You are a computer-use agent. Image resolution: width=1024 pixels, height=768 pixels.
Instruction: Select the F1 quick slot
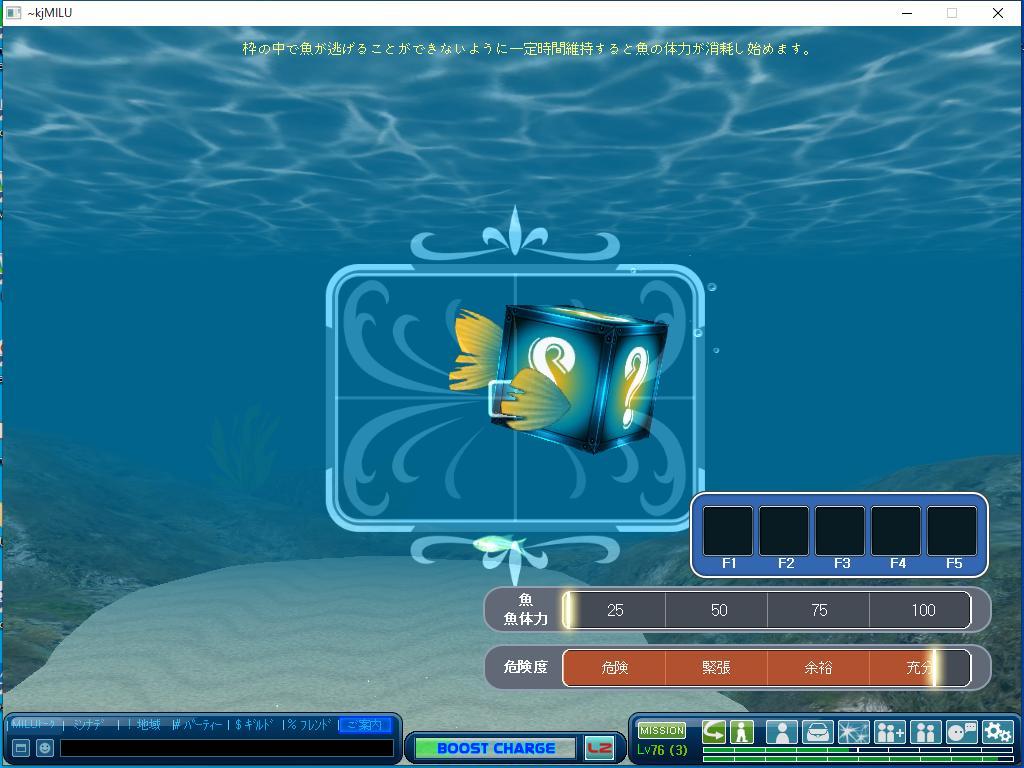pos(728,532)
